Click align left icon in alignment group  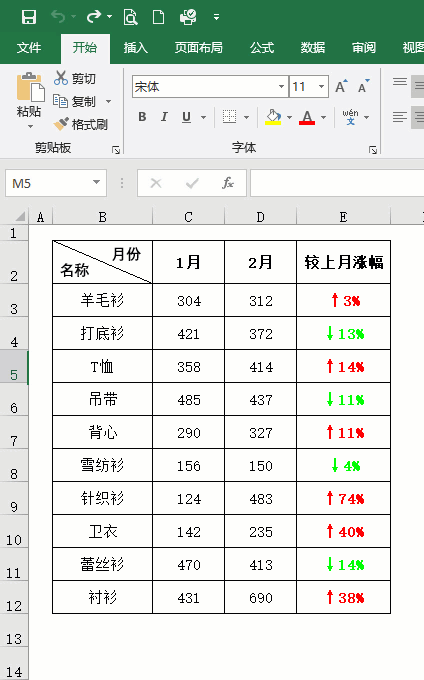coord(400,117)
